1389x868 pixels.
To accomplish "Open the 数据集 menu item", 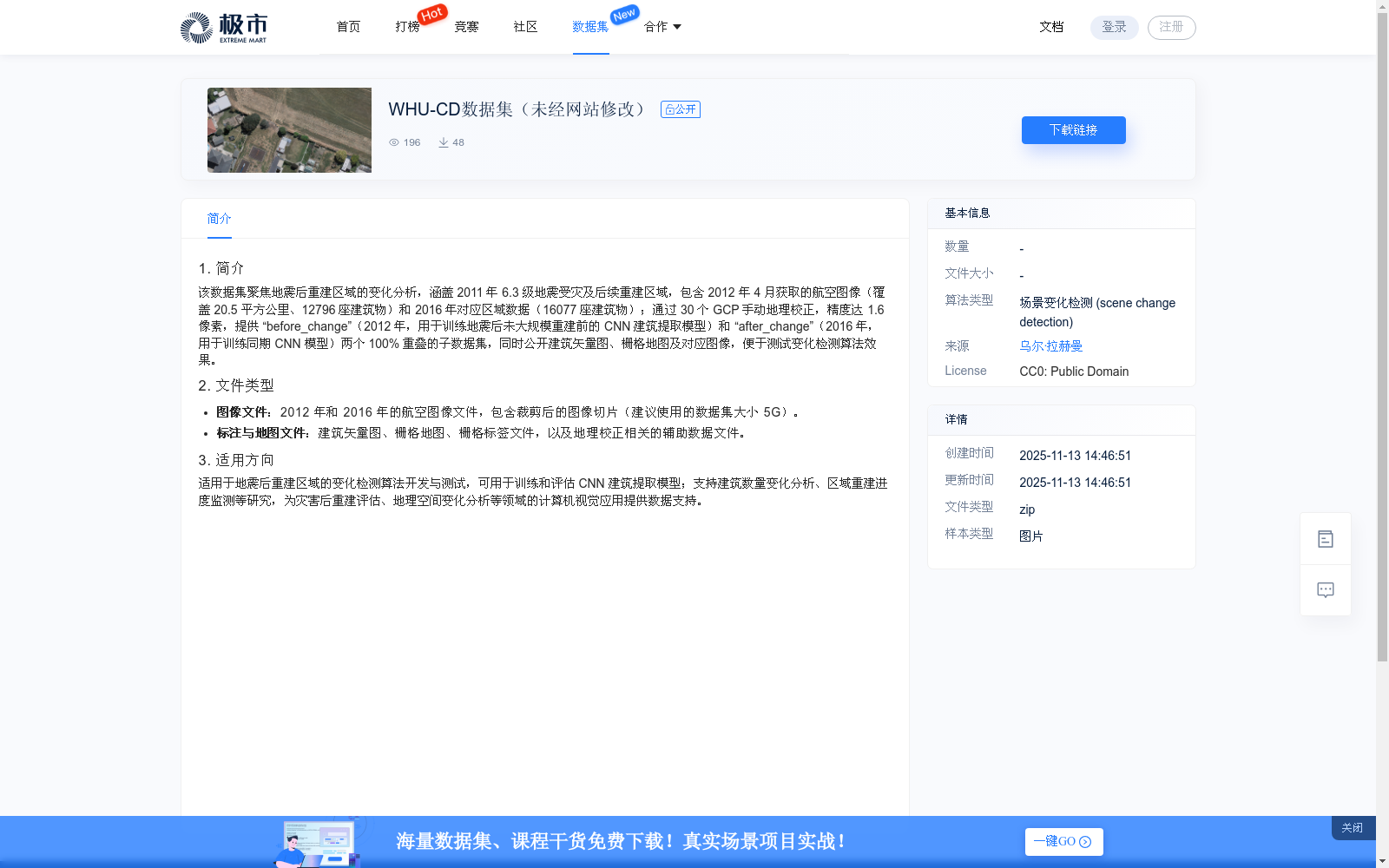I will [590, 27].
